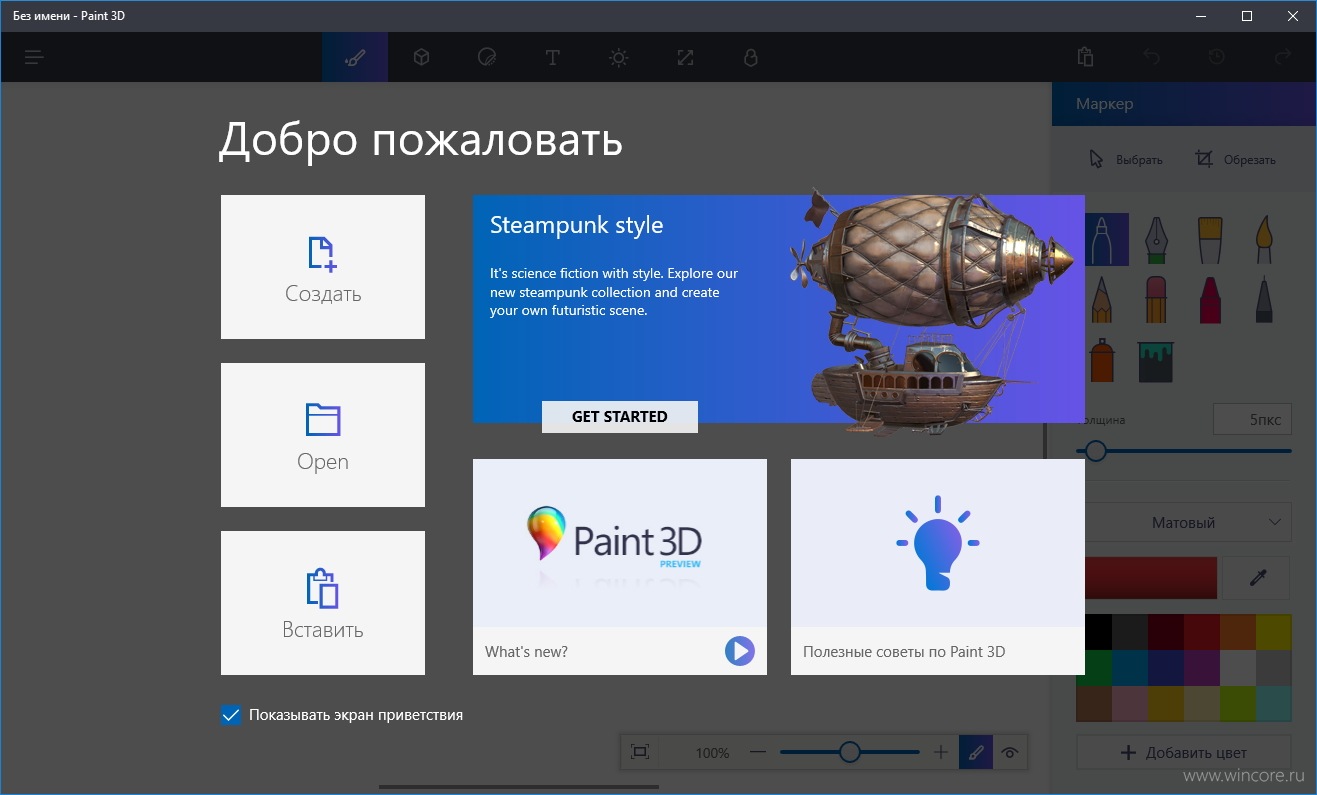The height and width of the screenshot is (795, 1317).
Task: Select the Crayon tool
Action: (1210, 300)
